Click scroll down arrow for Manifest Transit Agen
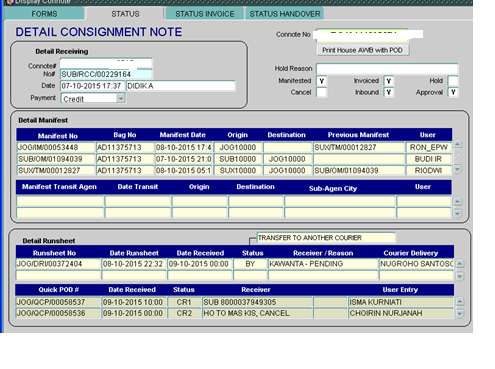The width and height of the screenshot is (495, 369). pyautogui.click(x=457, y=213)
